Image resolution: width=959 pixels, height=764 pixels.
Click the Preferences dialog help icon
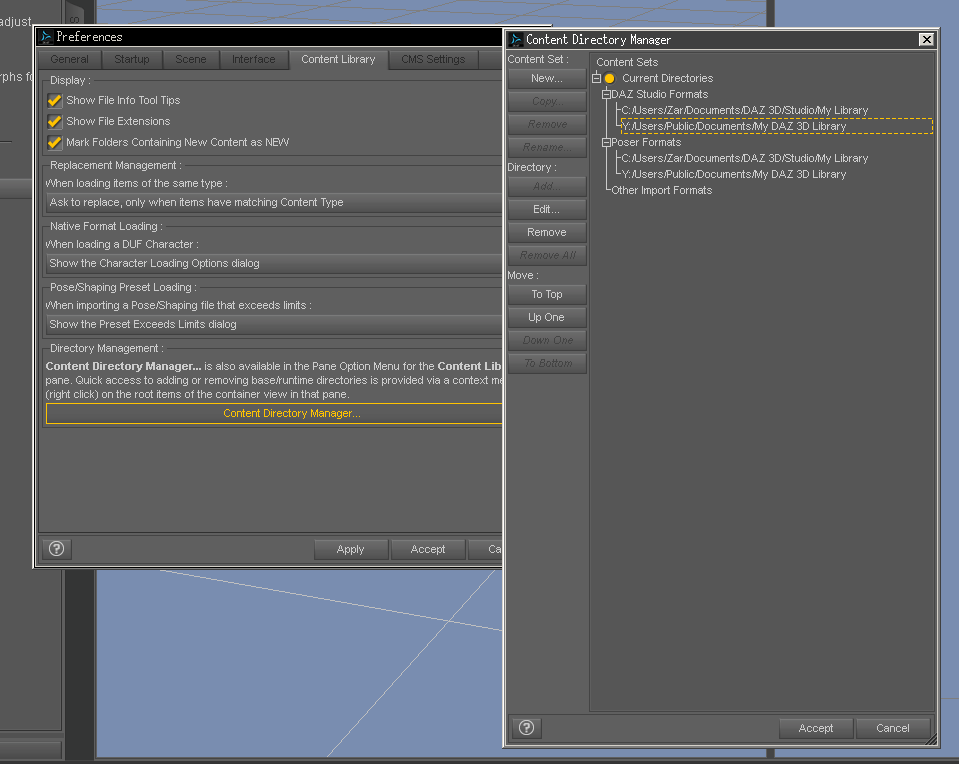click(x=57, y=549)
